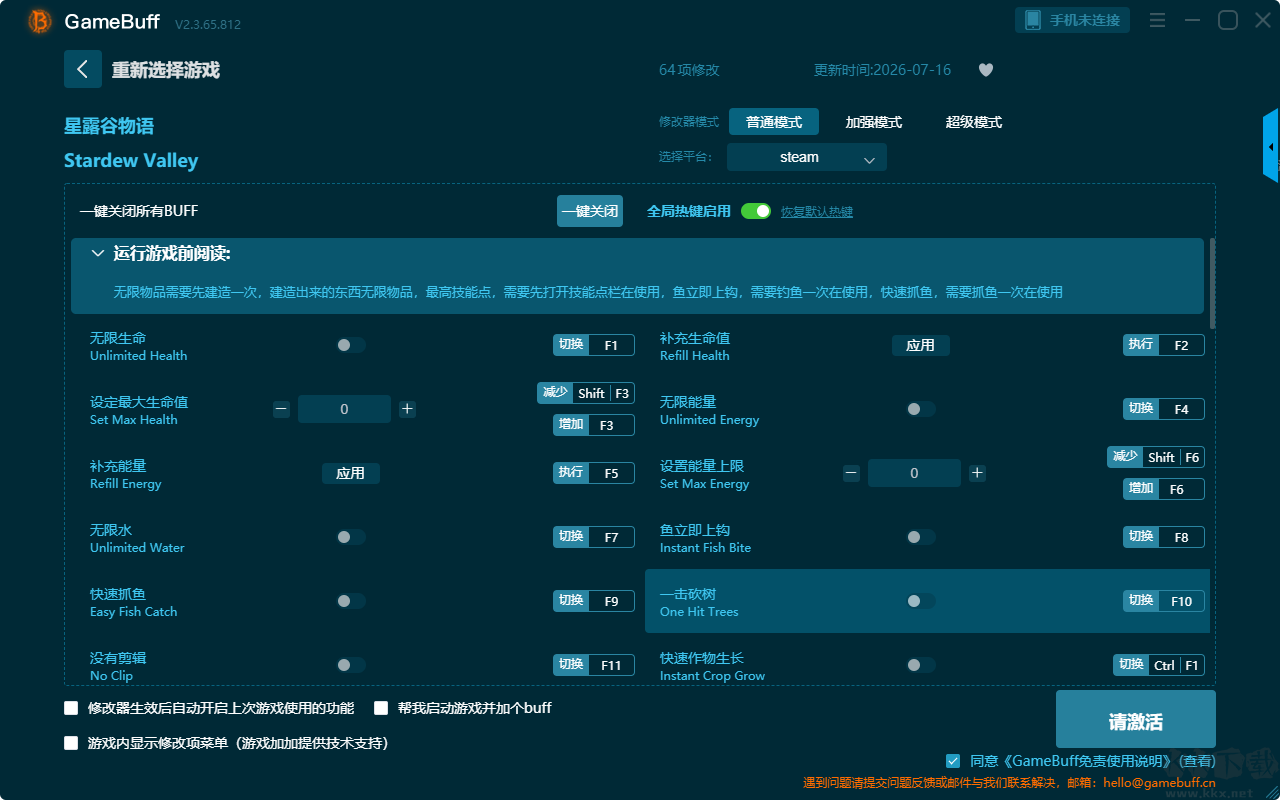Screen dimensions: 1280x800
Task: Check 修改器生效后自动开启上次游戏使用的功能 checkbox
Action: pos(71,708)
